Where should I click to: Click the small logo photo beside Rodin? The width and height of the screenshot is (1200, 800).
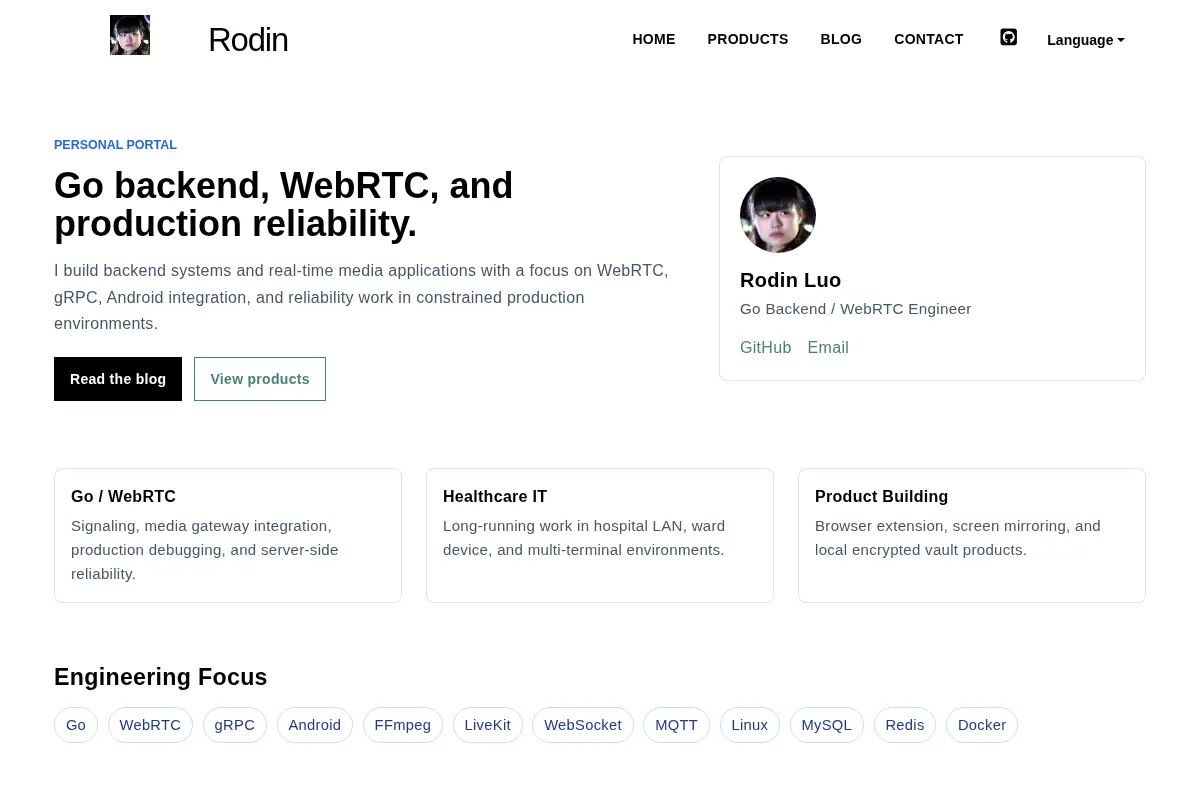(x=130, y=35)
